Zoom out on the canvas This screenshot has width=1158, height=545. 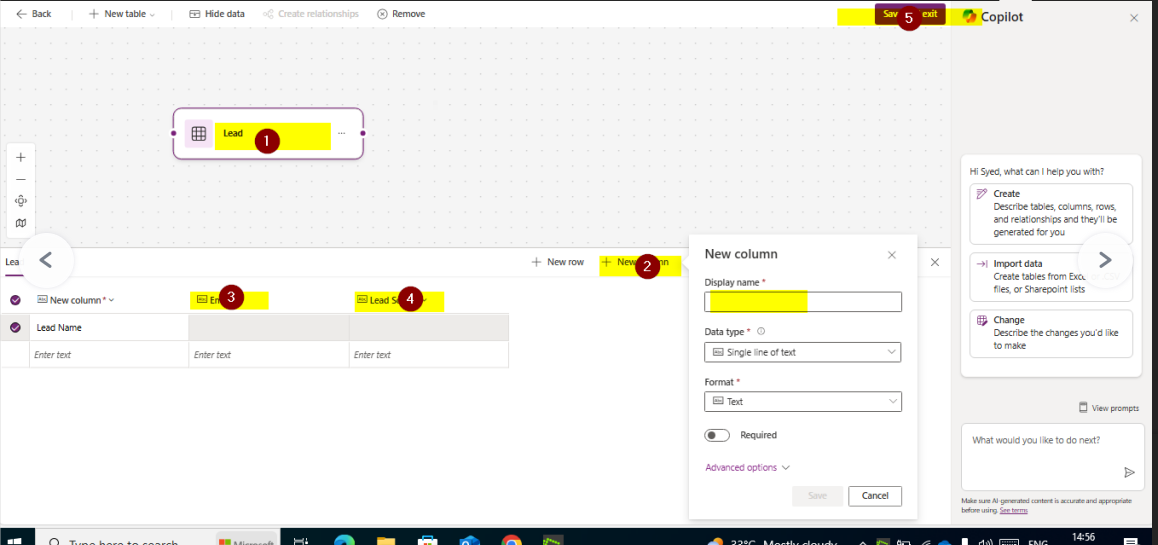point(21,179)
